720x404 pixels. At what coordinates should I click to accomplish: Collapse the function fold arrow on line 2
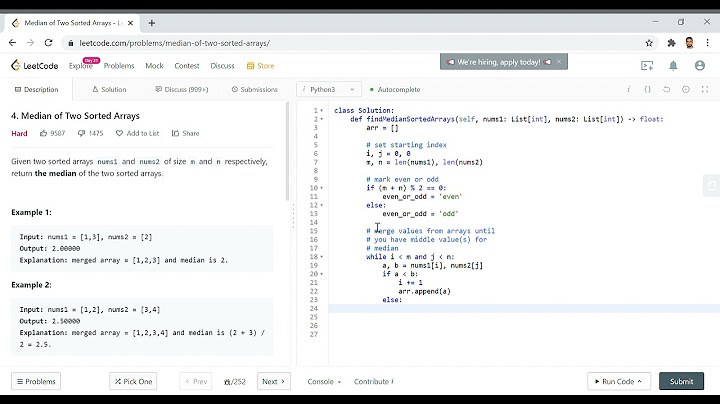tap(321, 119)
